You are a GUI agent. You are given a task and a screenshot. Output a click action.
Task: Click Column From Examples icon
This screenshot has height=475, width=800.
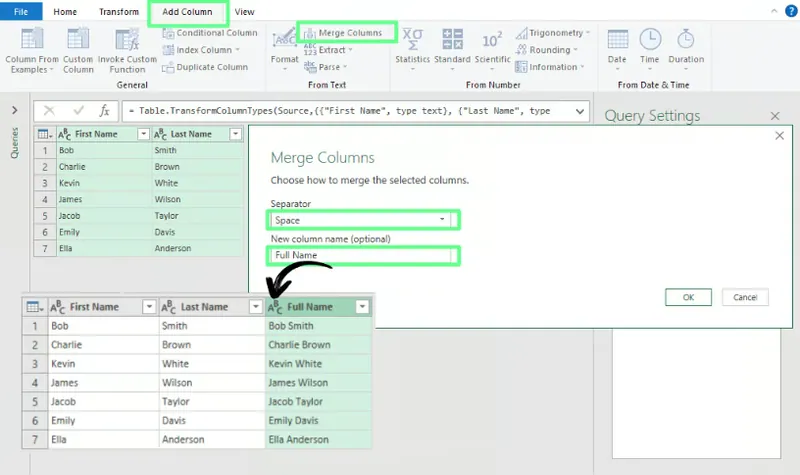click(32, 40)
